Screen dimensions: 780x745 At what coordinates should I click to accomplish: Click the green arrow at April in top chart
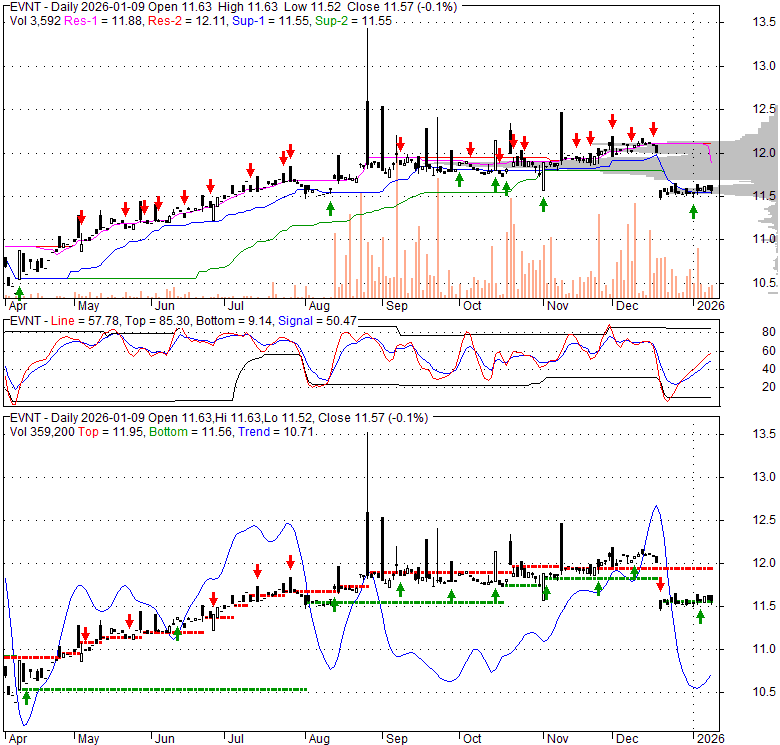pyautogui.click(x=18, y=291)
